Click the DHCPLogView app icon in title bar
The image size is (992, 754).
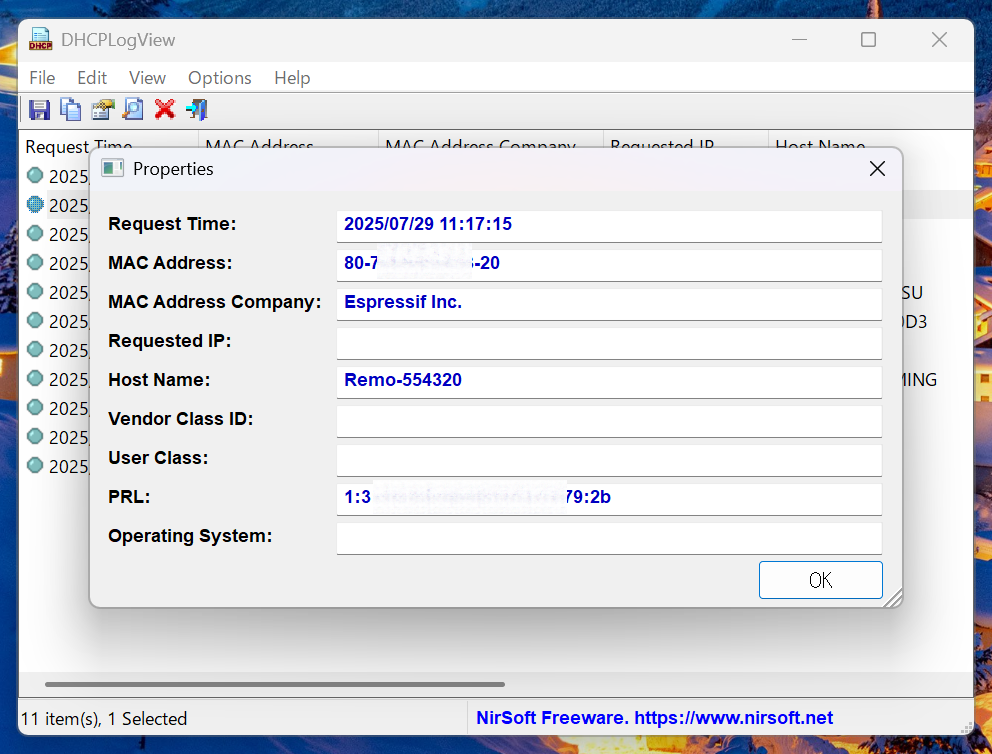tap(40, 39)
